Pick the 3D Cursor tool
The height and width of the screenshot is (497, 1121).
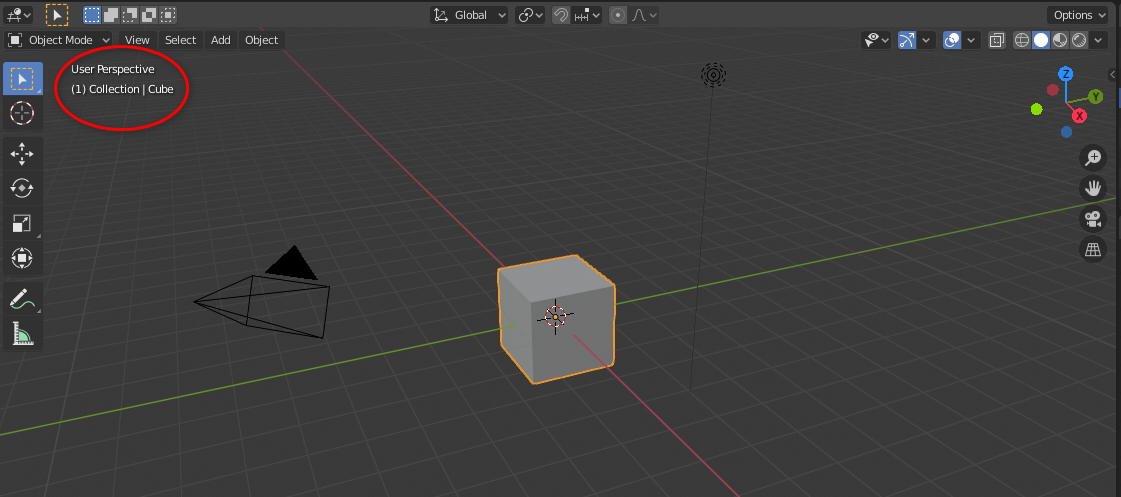pos(22,113)
